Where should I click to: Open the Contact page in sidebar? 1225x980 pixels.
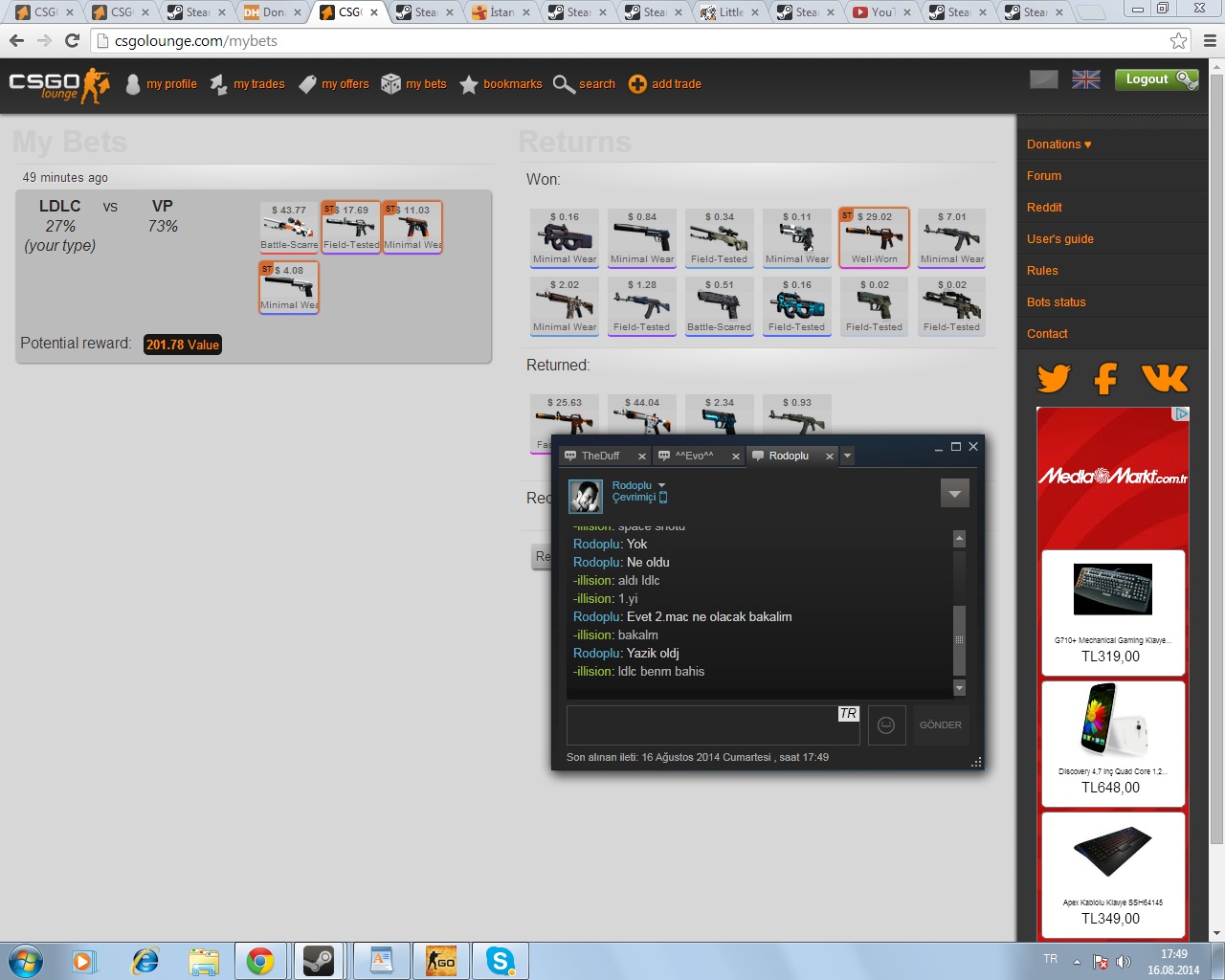tap(1047, 334)
